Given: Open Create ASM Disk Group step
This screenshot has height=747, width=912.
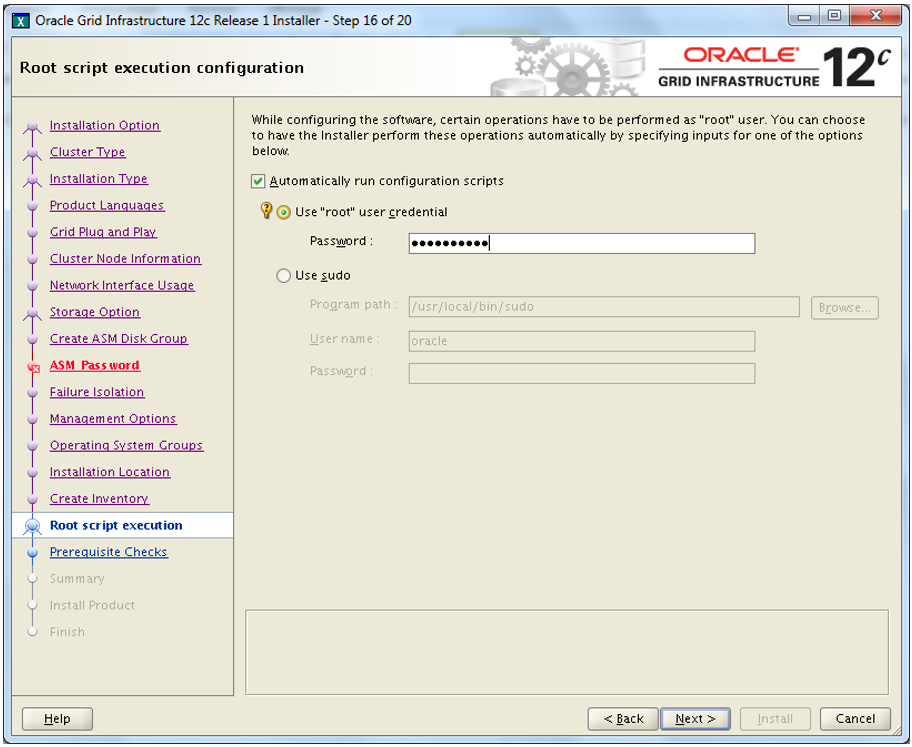Looking at the screenshot, I should tap(119, 339).
